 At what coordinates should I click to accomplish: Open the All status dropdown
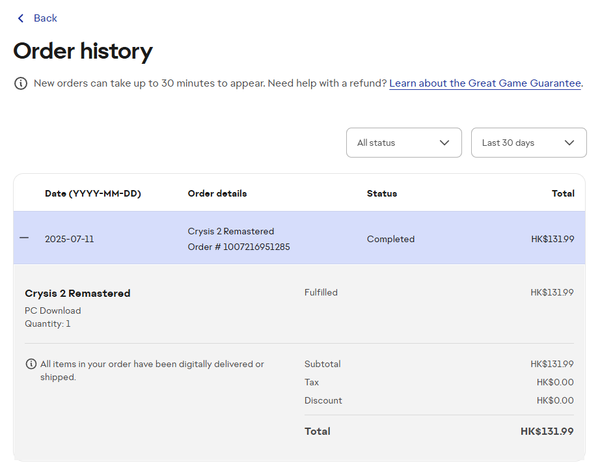pos(404,143)
